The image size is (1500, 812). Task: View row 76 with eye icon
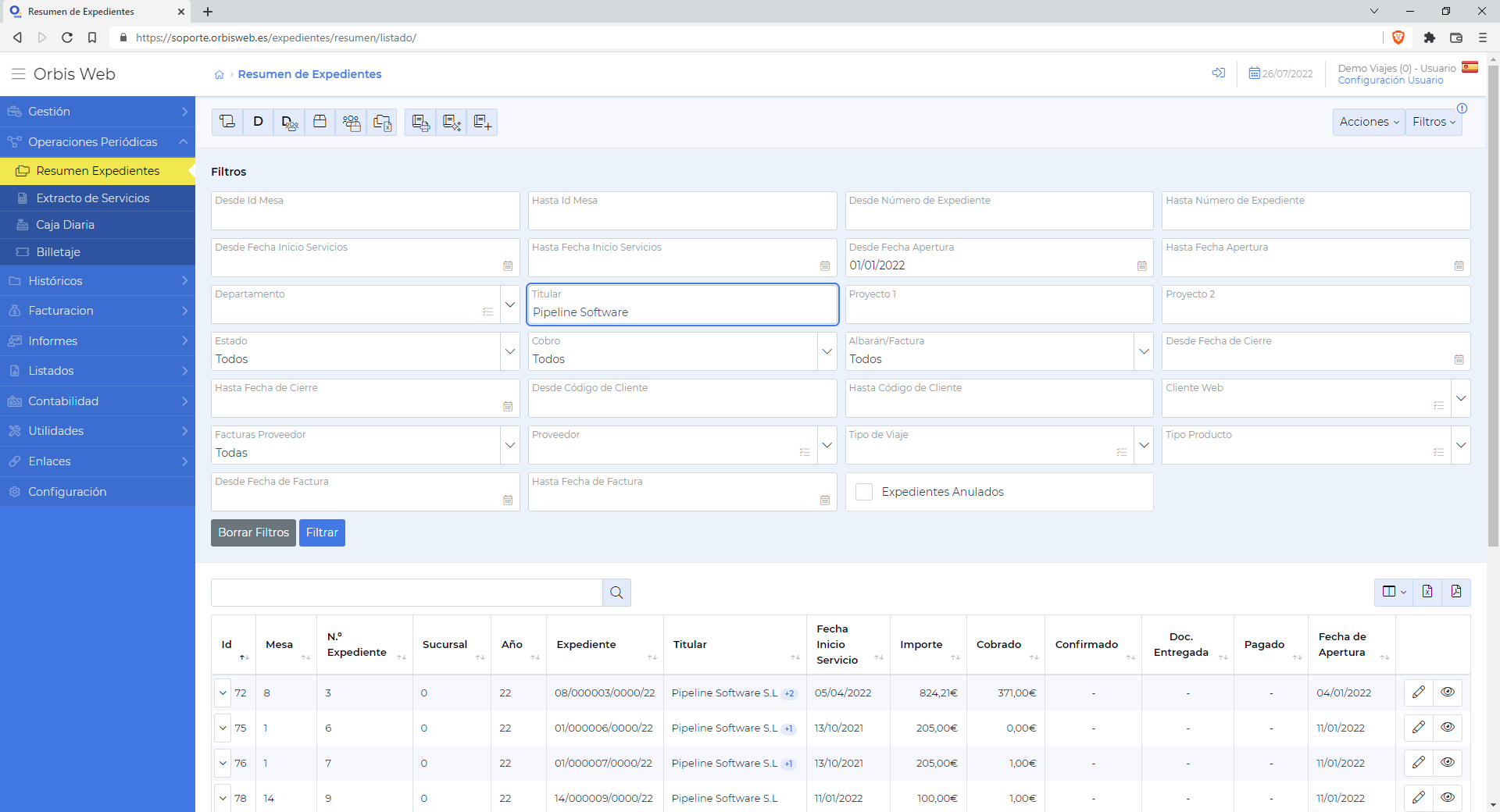1448,763
